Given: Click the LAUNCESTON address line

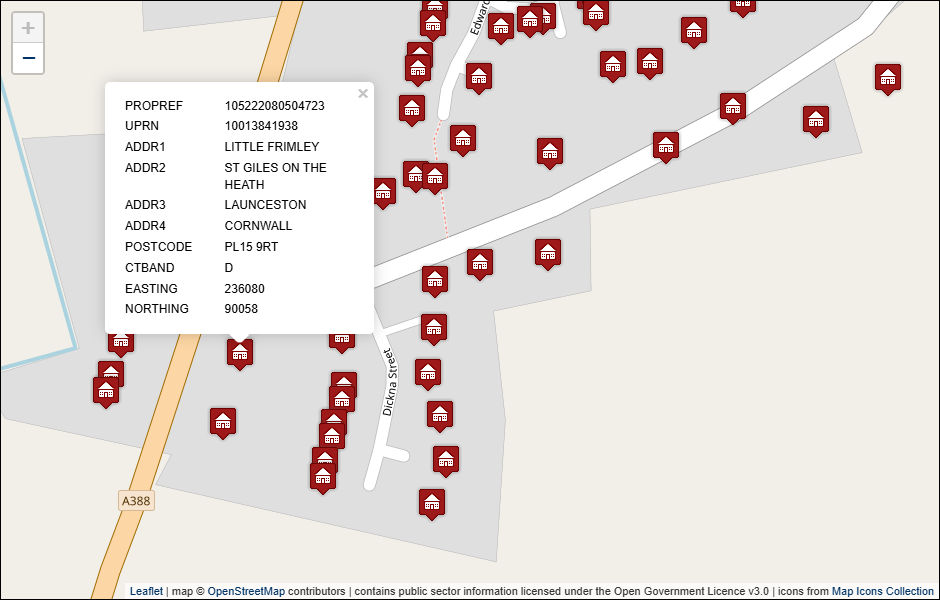Looking at the screenshot, I should pos(266,205).
